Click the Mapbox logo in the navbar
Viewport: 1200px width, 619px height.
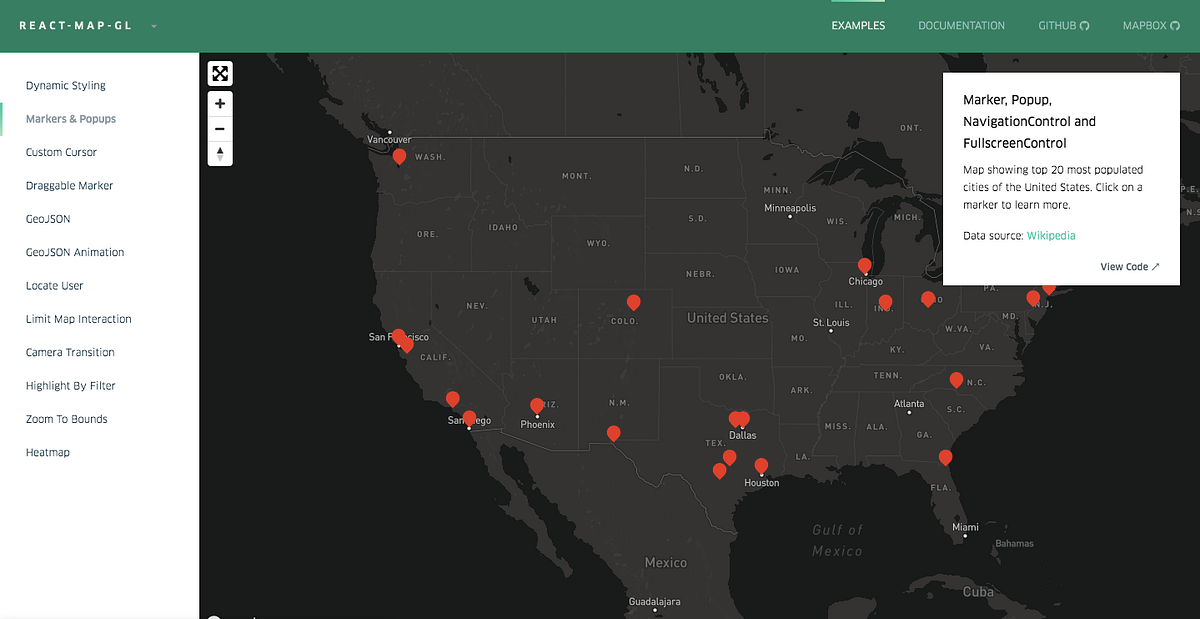1178,24
